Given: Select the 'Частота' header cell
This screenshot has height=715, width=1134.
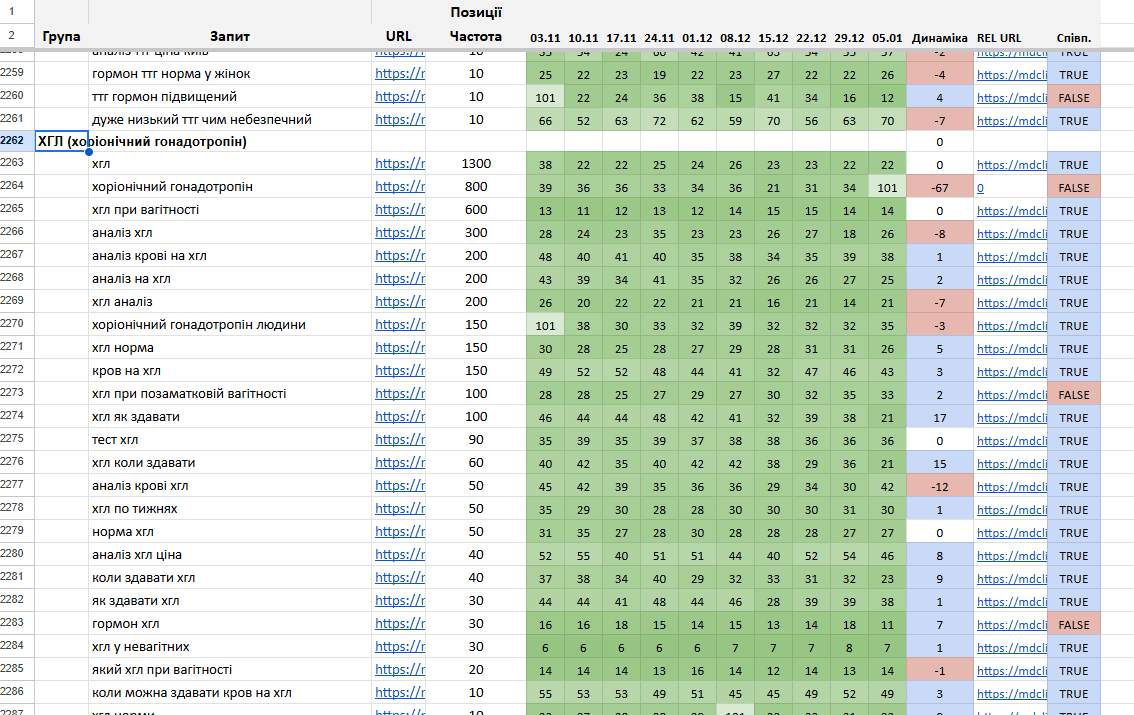Looking at the screenshot, I should 475,37.
